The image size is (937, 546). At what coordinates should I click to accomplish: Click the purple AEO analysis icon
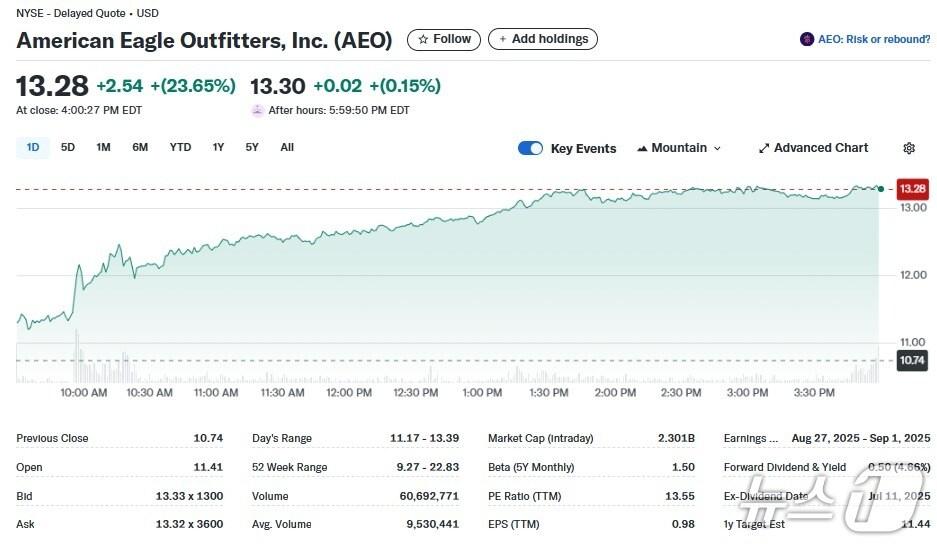point(807,39)
